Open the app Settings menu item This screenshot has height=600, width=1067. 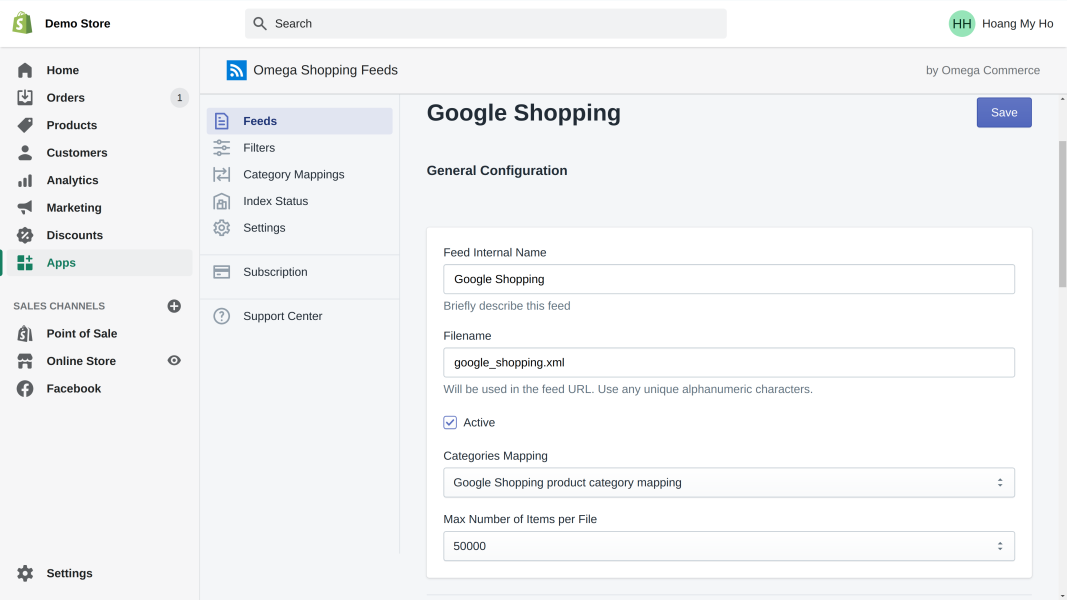click(x=300, y=228)
